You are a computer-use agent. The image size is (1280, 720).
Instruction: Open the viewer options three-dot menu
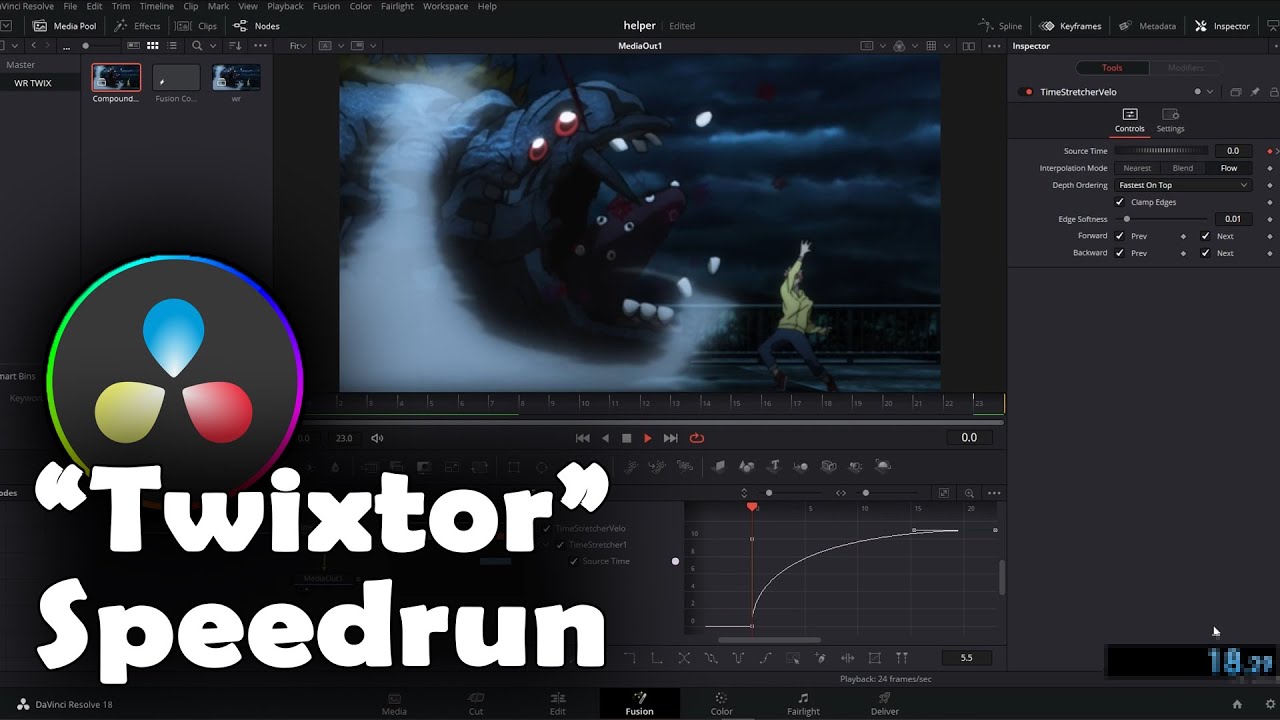[994, 46]
